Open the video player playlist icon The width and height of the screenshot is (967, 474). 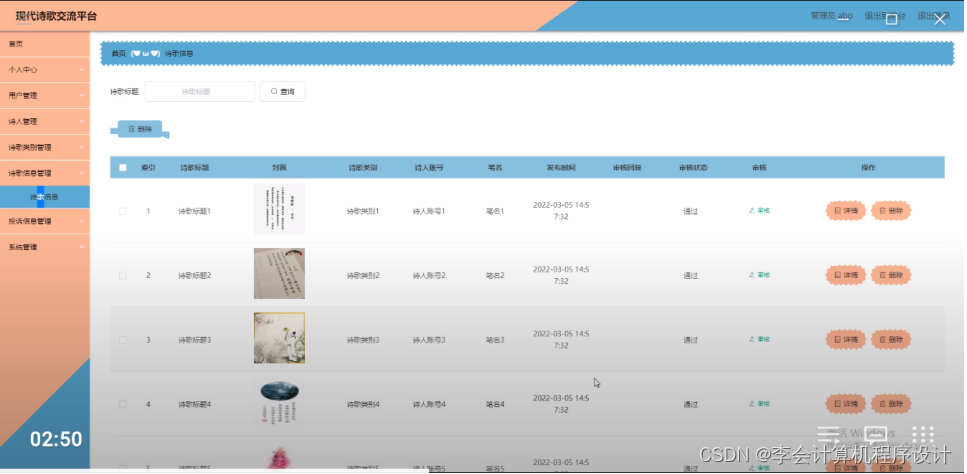coord(828,435)
